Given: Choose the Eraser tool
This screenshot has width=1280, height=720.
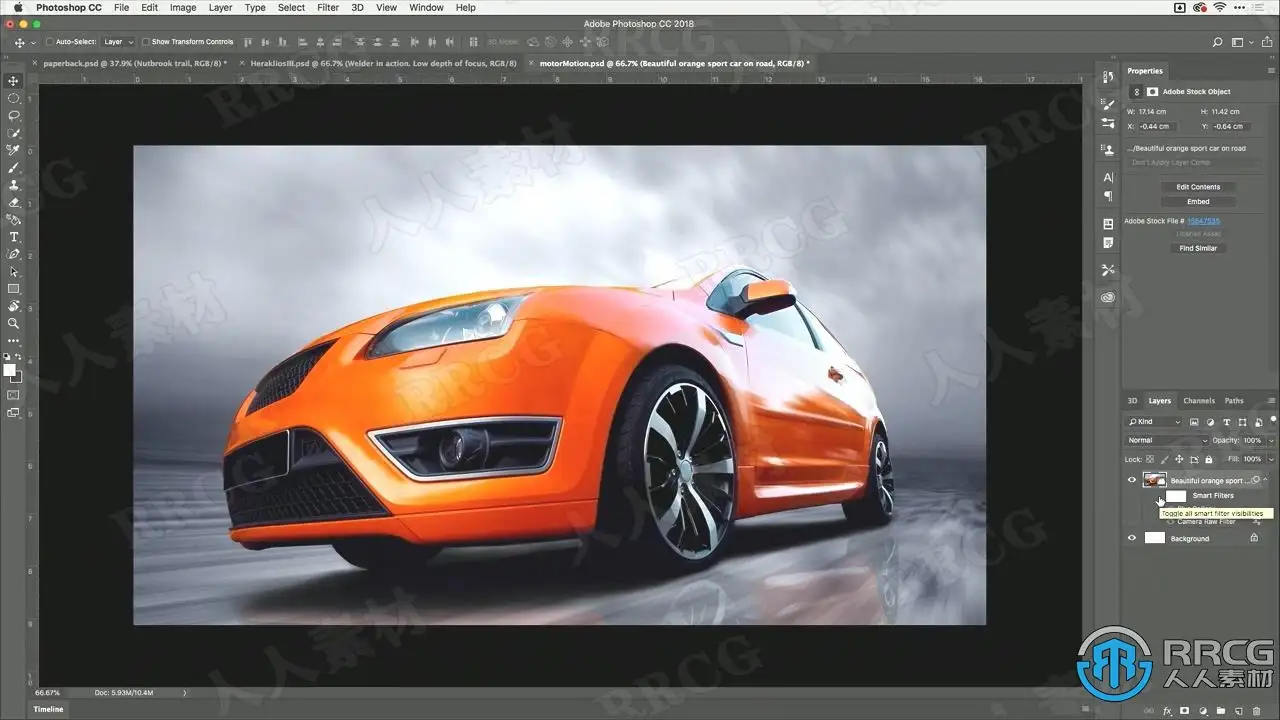Looking at the screenshot, I should coord(14,202).
